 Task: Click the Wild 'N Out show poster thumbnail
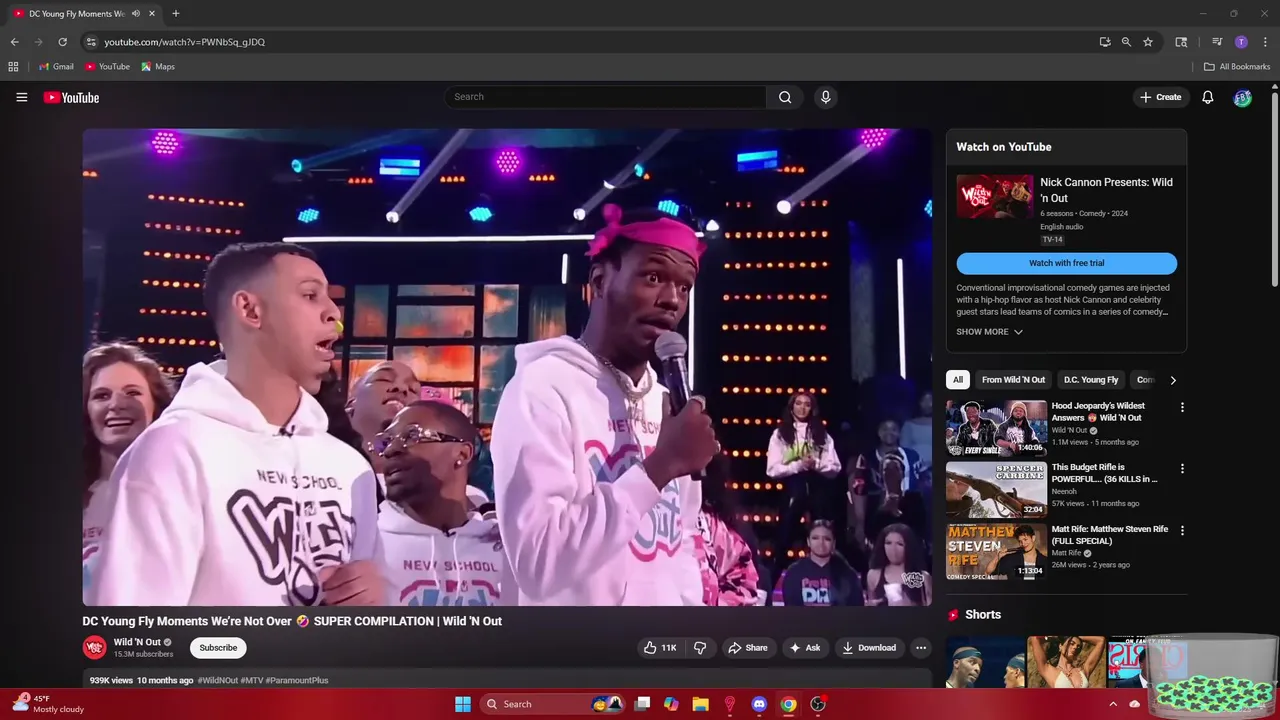tap(995, 196)
